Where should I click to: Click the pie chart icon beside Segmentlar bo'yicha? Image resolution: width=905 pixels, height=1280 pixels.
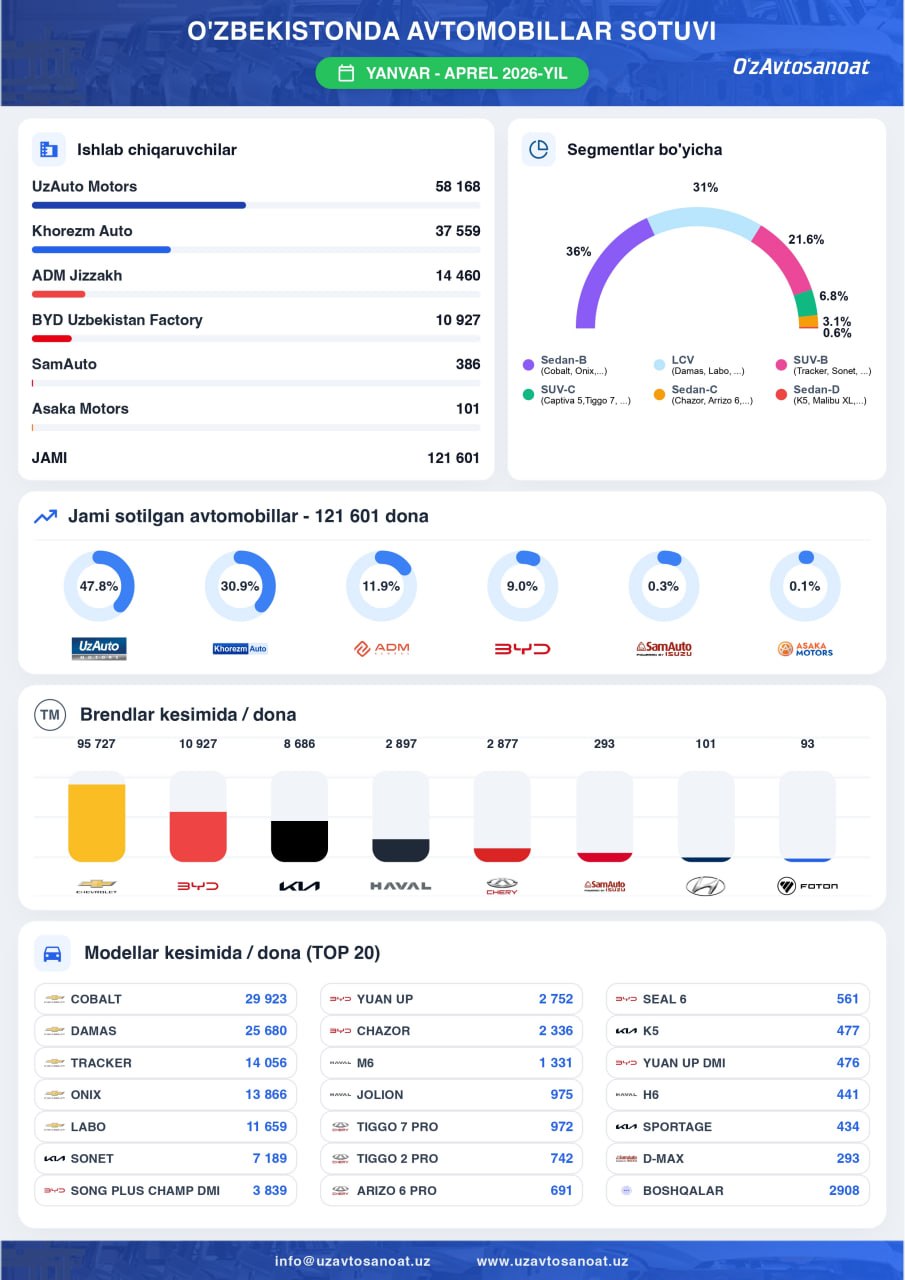click(x=539, y=150)
